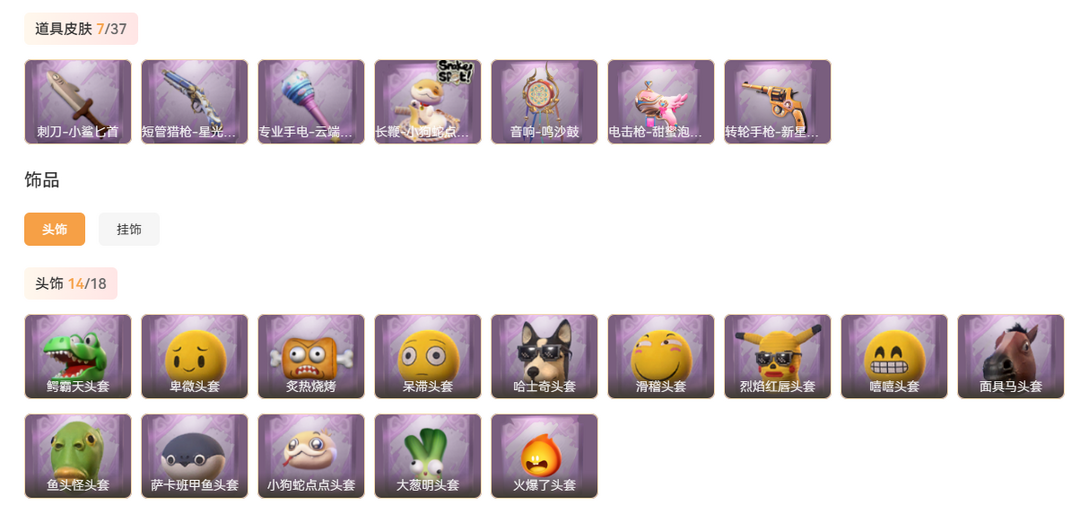The image size is (1080, 505).
Task: Select the 火爆了头套 flame headgear
Action: click(544, 456)
